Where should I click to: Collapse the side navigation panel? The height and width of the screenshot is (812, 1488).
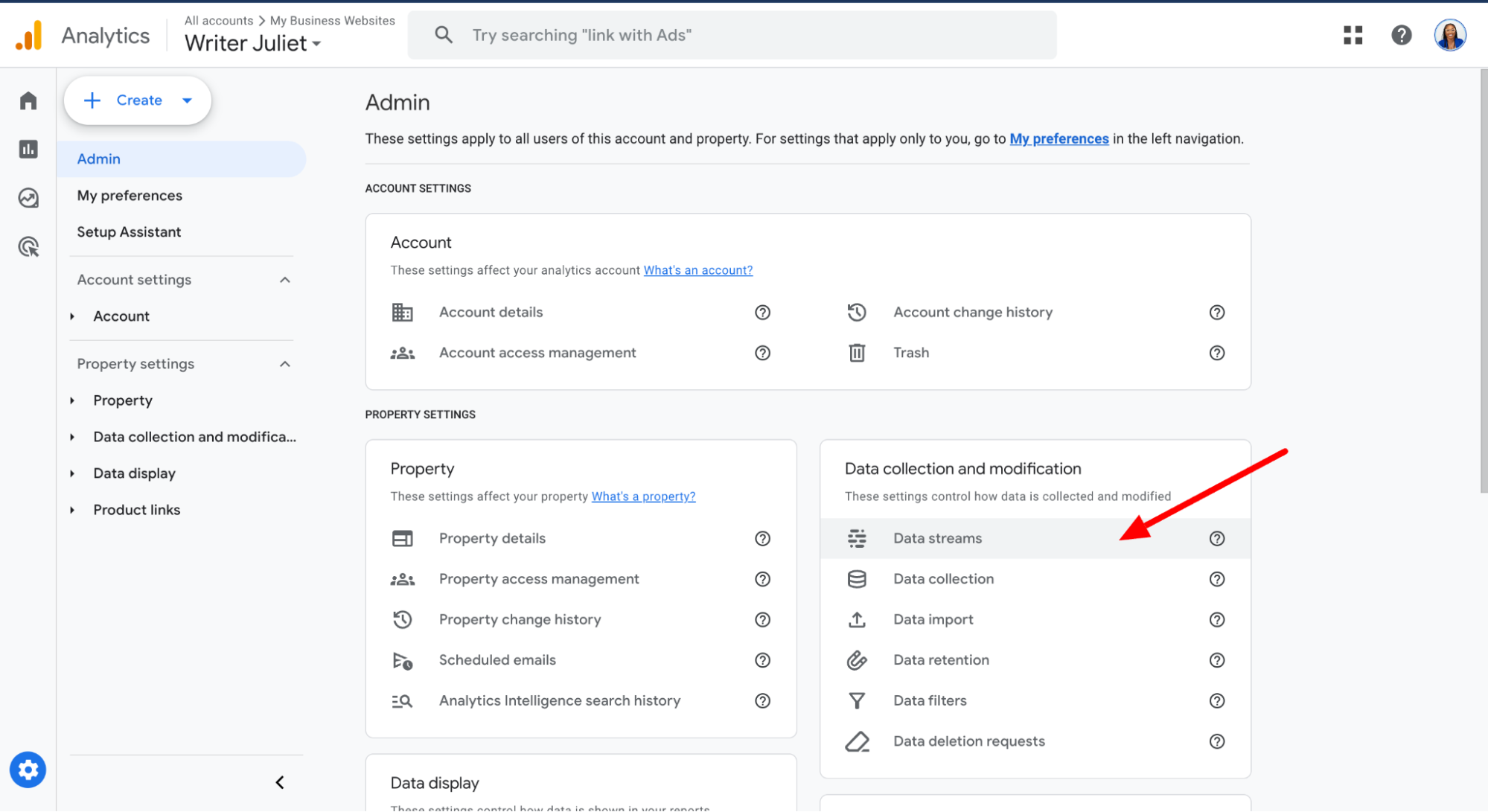pos(280,782)
